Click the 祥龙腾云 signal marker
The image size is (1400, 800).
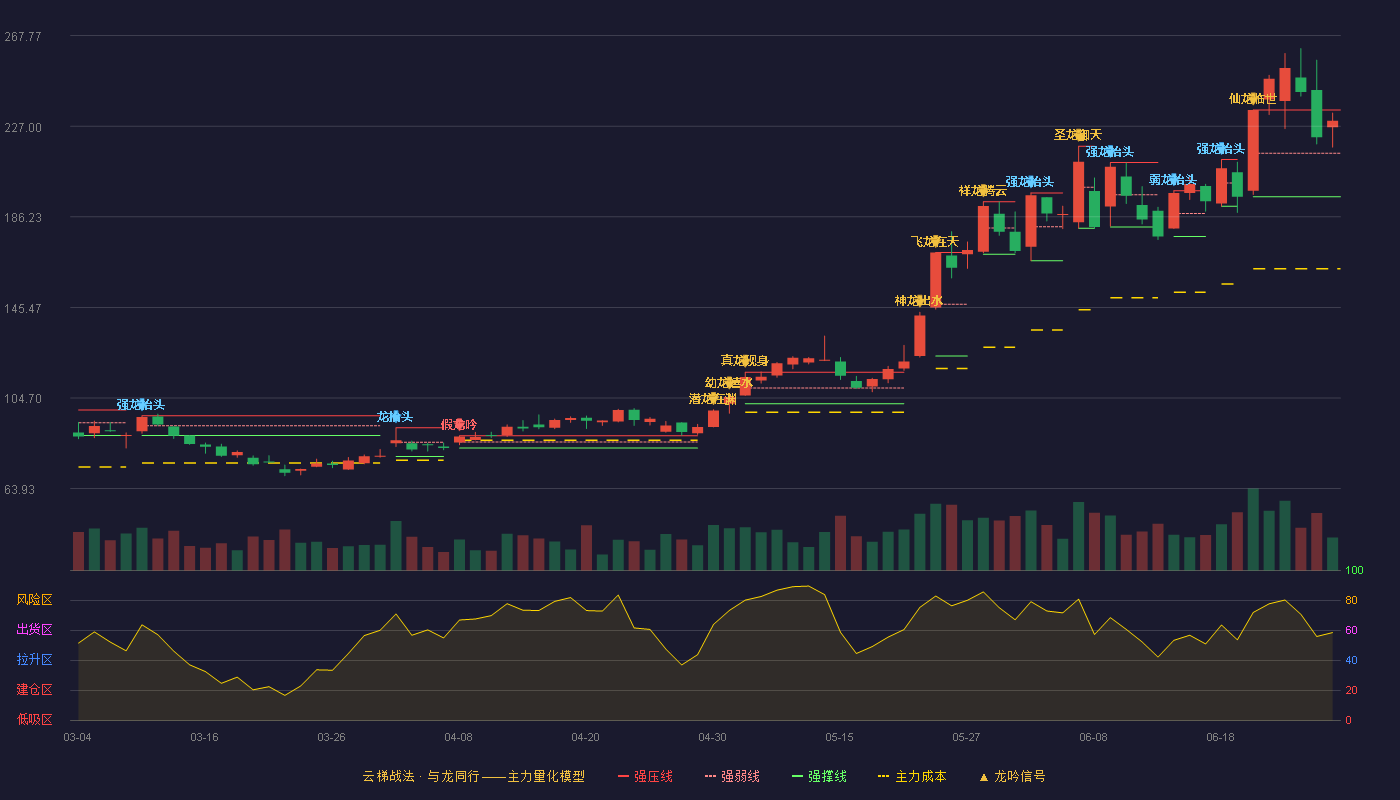click(x=983, y=190)
